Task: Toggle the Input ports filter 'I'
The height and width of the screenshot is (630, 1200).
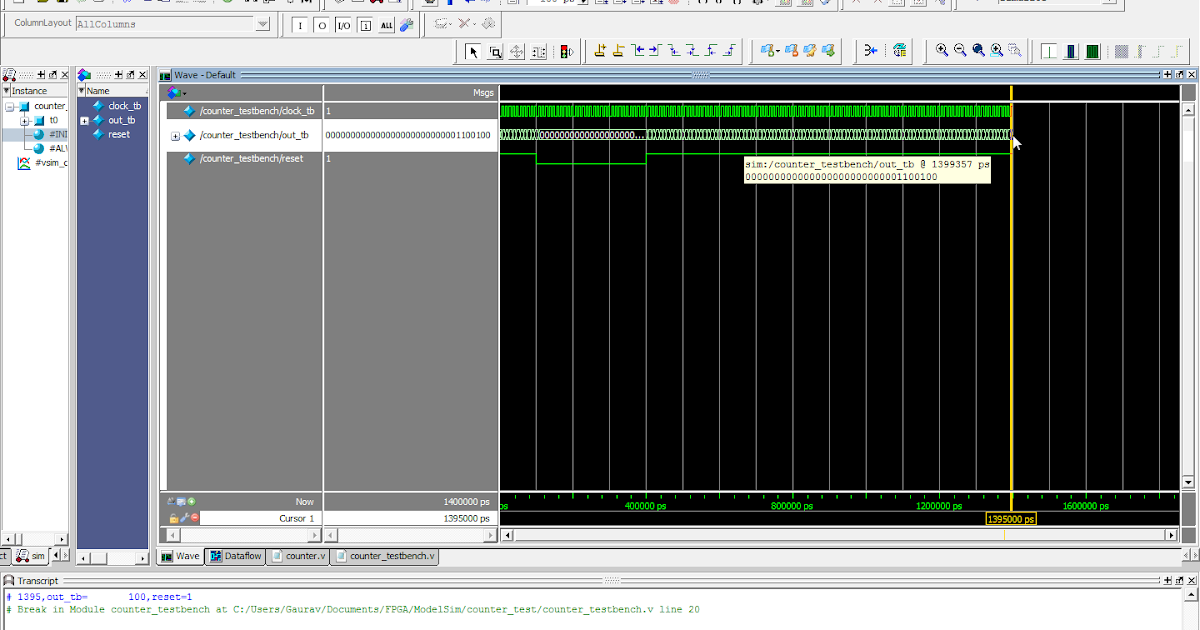Action: coord(300,25)
